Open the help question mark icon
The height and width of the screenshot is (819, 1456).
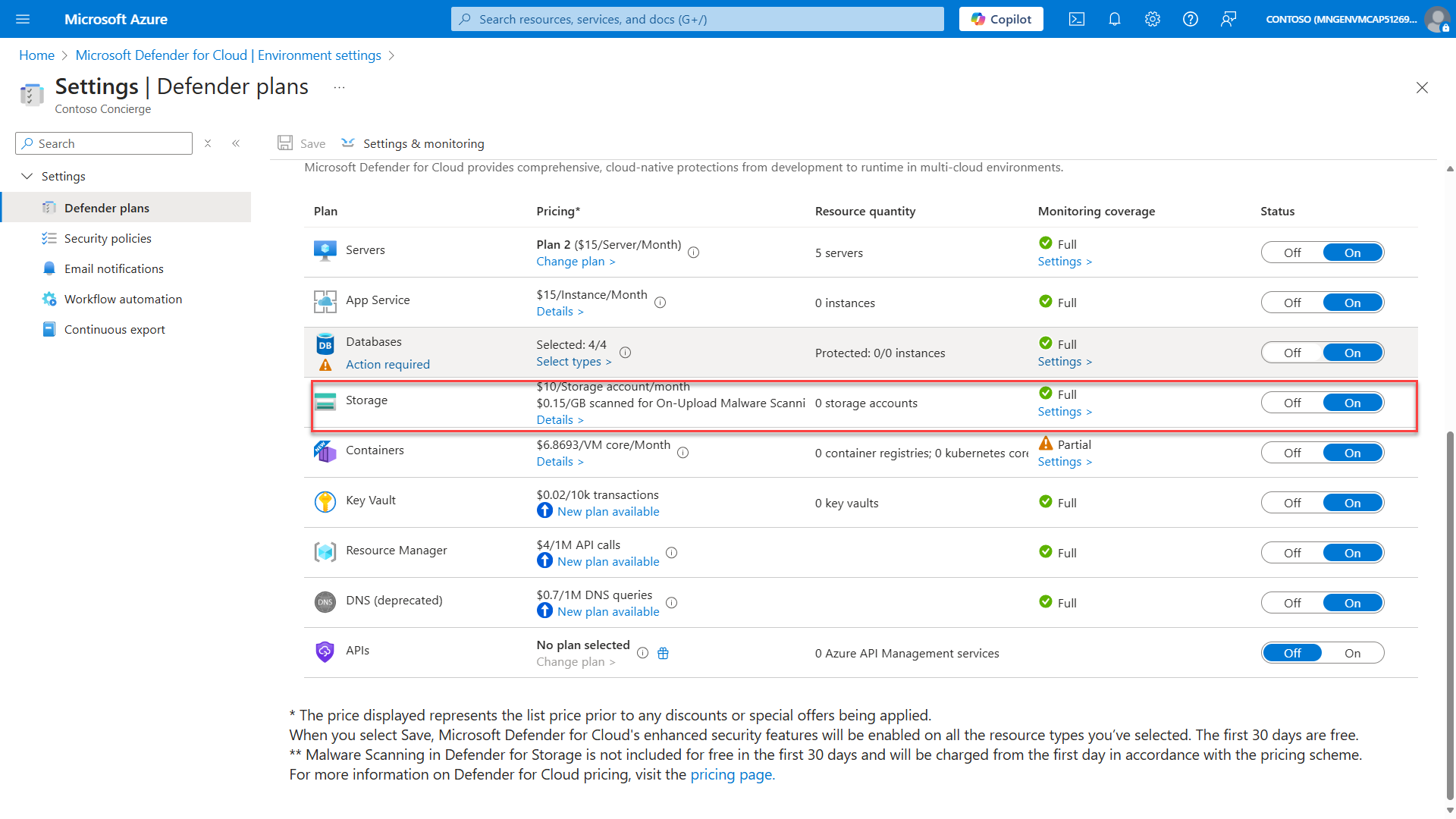click(x=1190, y=19)
